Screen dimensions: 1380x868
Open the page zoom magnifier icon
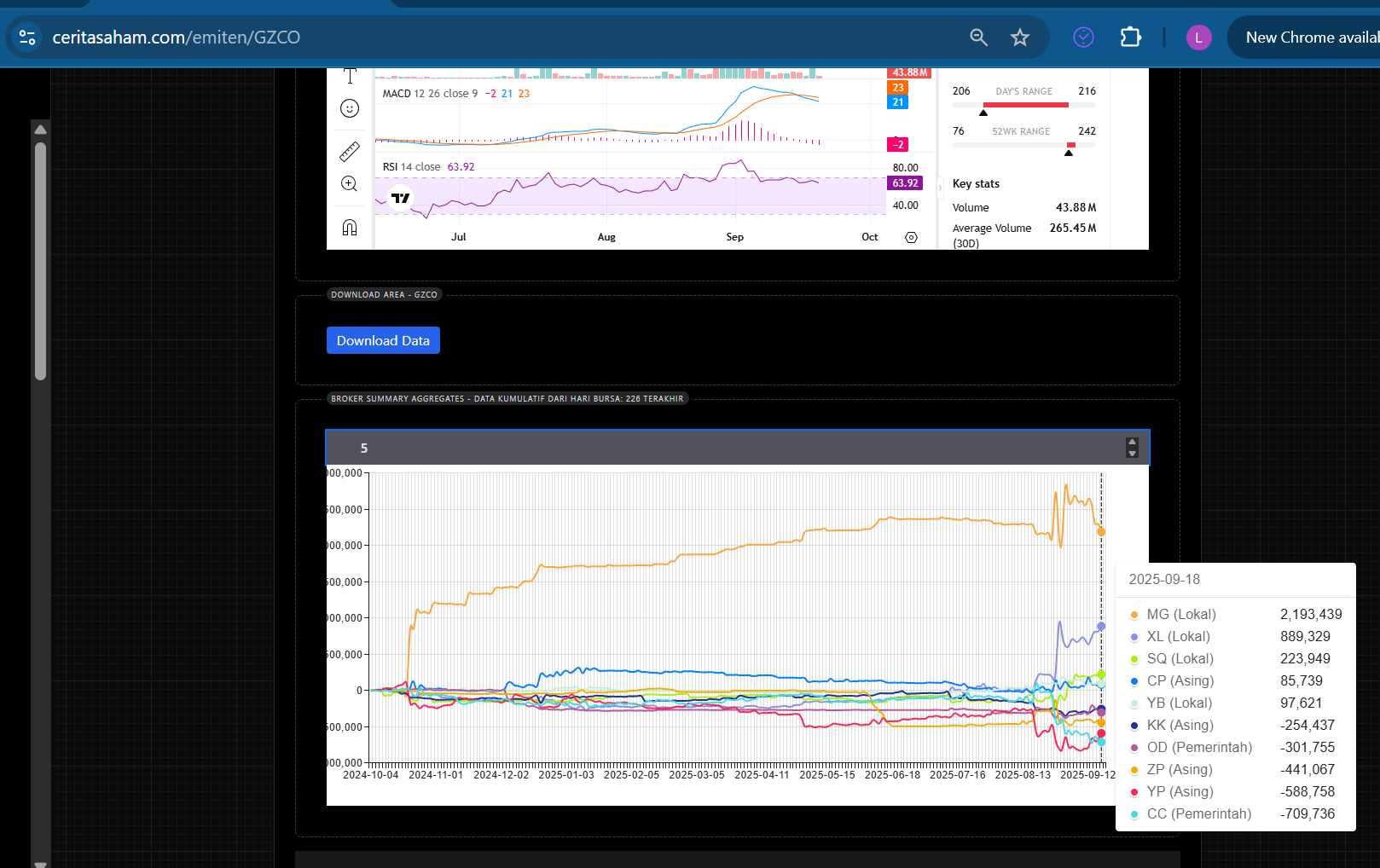coord(978,38)
